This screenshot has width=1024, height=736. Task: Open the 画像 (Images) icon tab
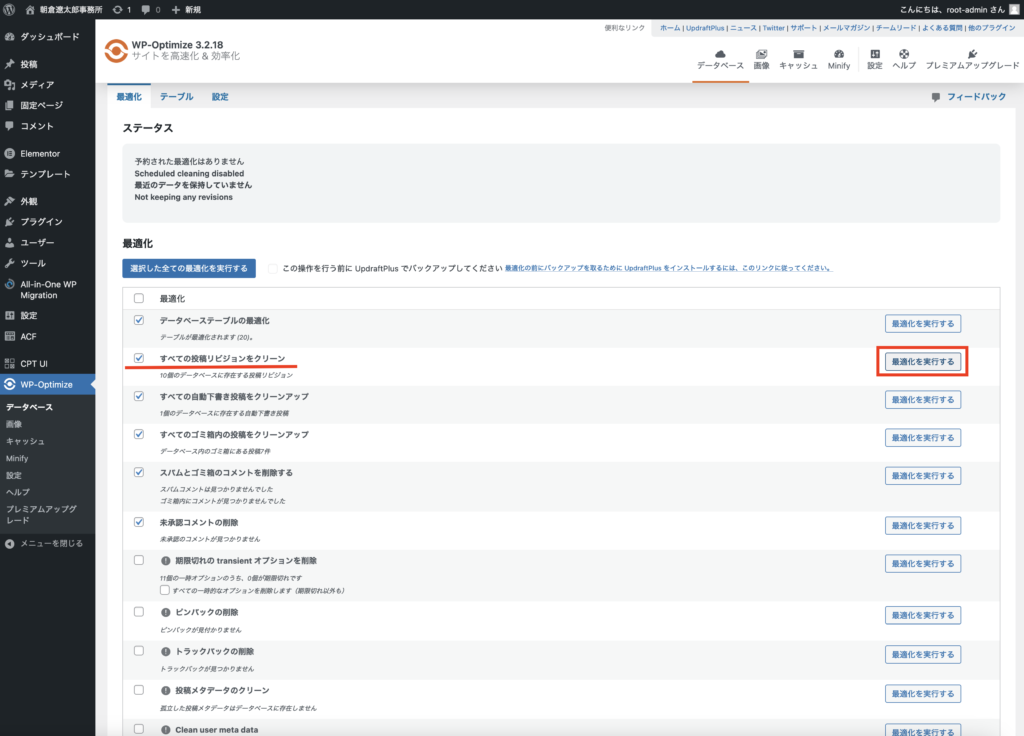click(761, 59)
